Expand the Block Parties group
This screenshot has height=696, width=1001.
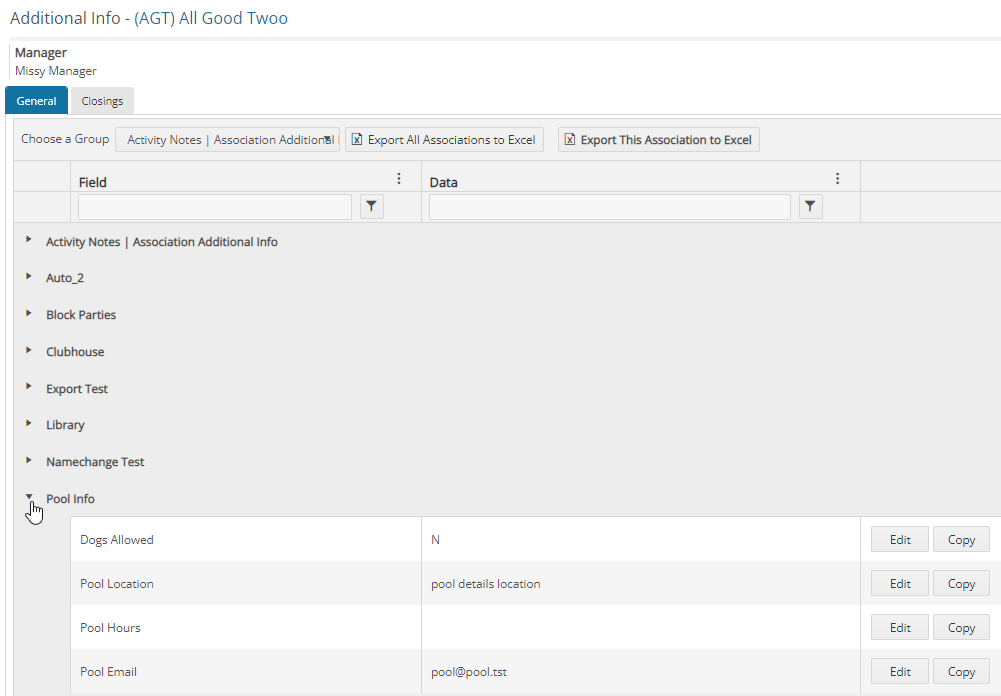point(29,314)
